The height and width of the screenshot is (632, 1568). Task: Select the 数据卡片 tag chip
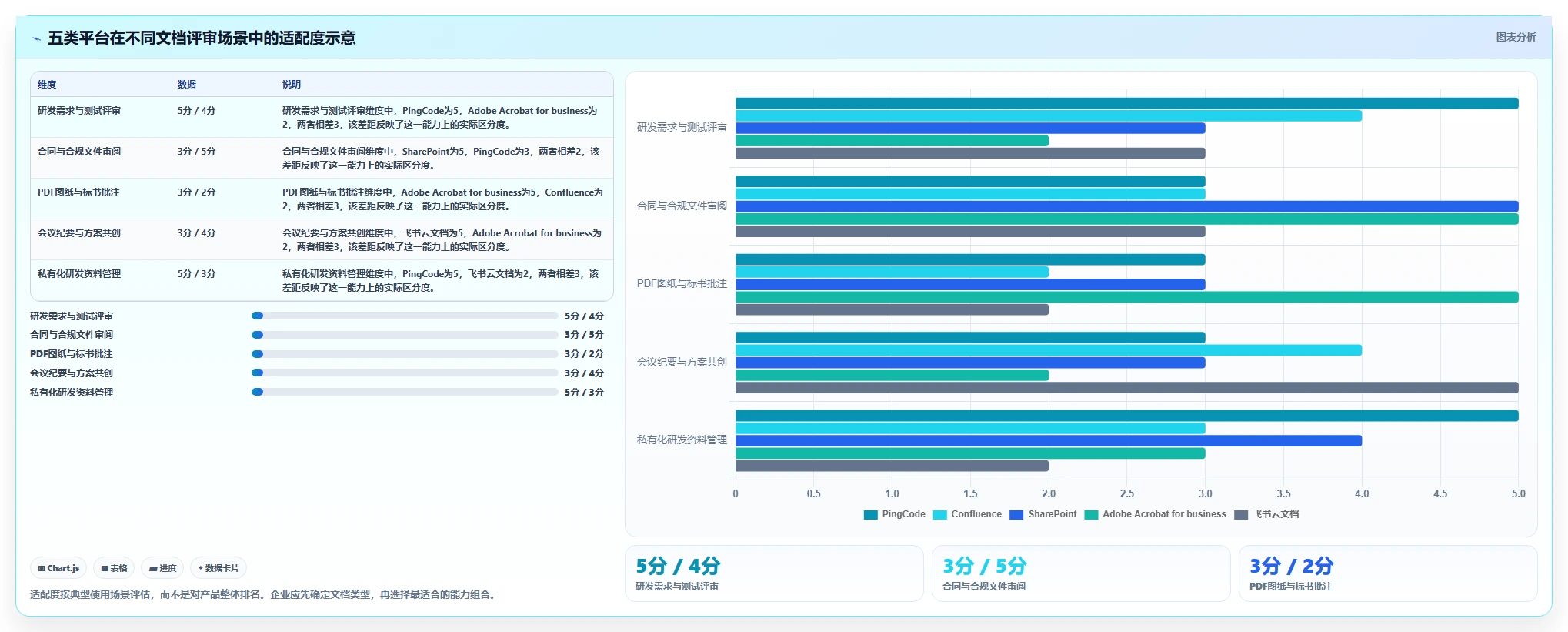click(219, 568)
